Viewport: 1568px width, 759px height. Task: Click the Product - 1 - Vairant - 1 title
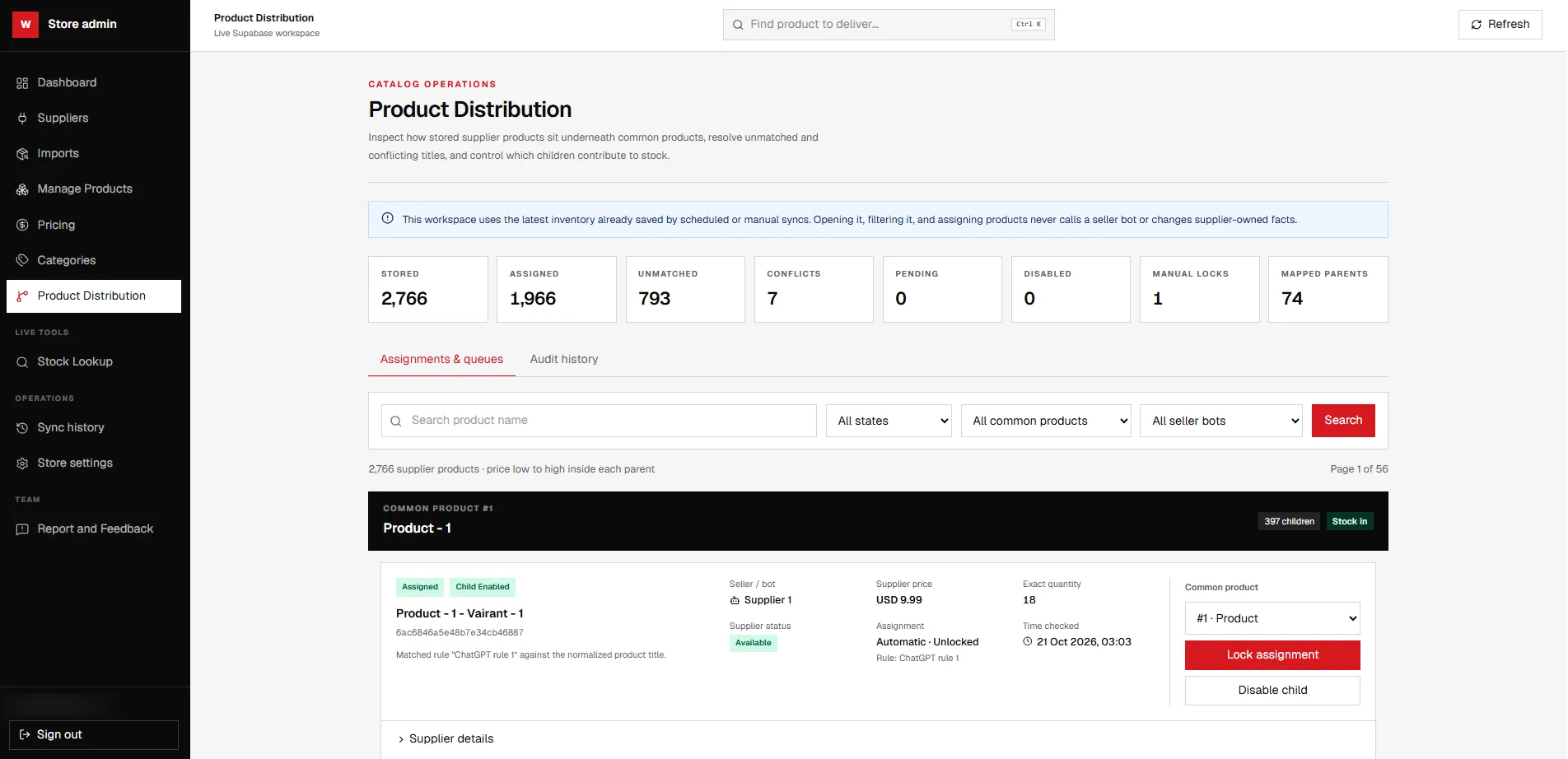click(460, 613)
